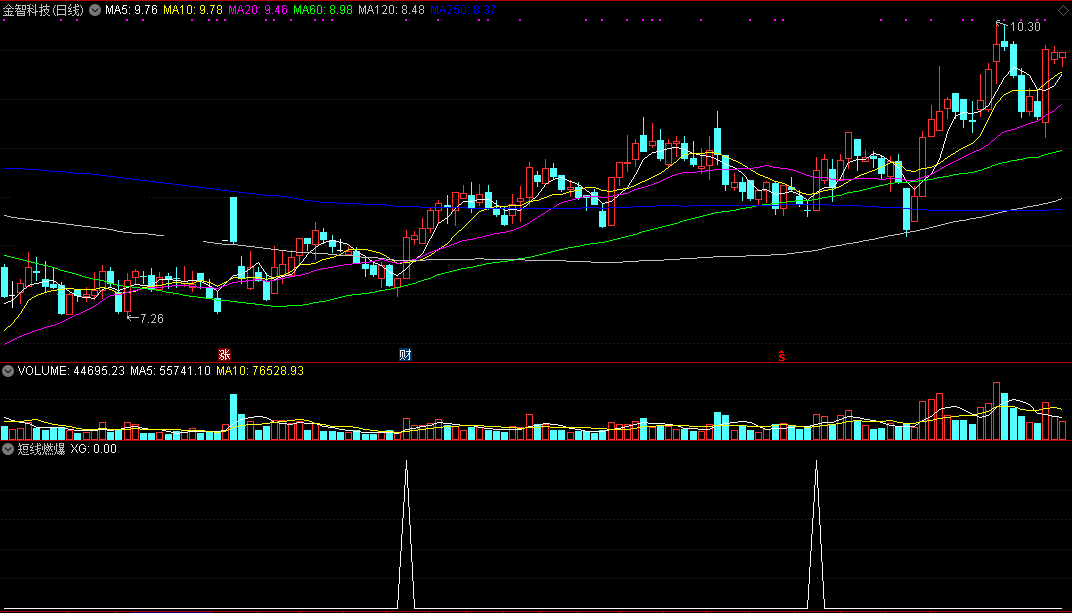Image resolution: width=1072 pixels, height=613 pixels.
Task: Click the green MA60: 8.98 label
Action: (323, 10)
